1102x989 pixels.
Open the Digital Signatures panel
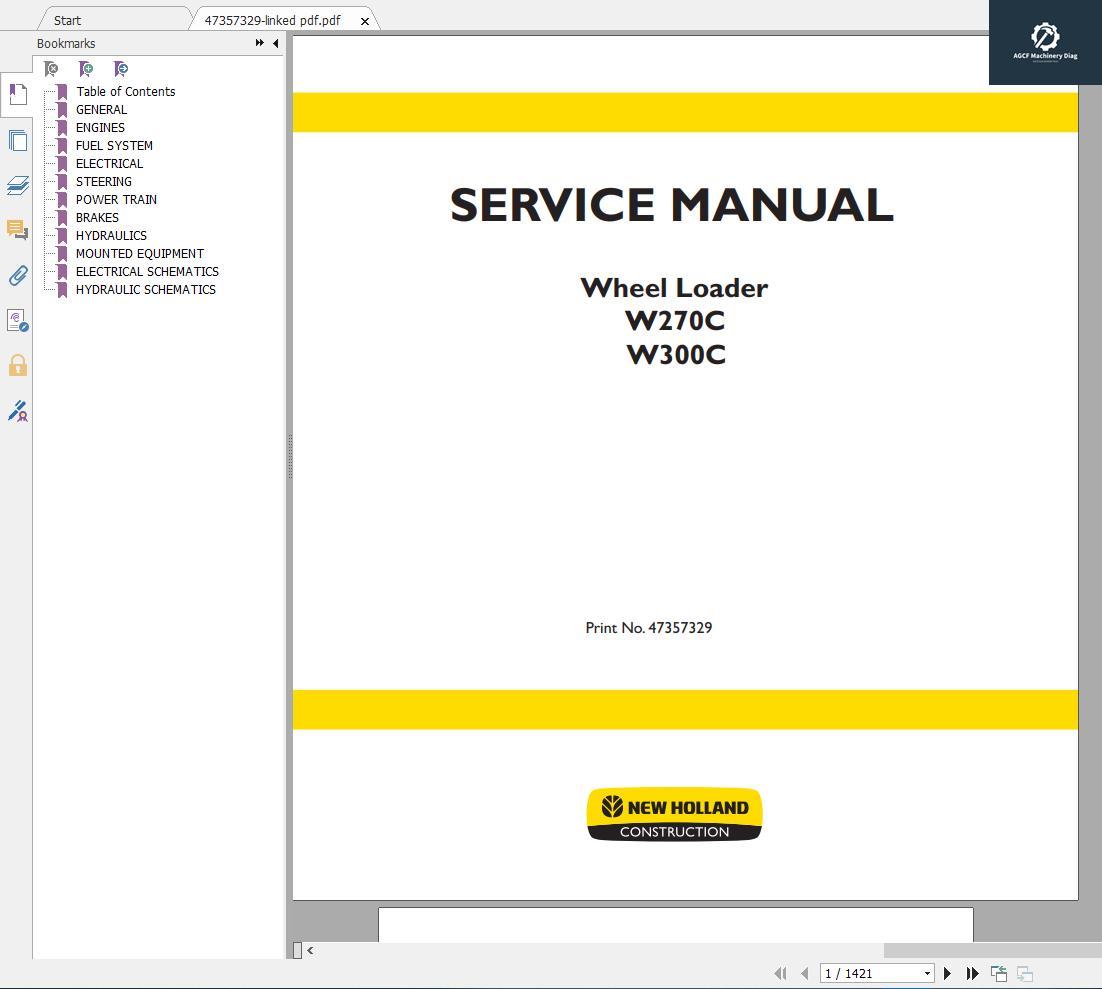click(x=17, y=410)
